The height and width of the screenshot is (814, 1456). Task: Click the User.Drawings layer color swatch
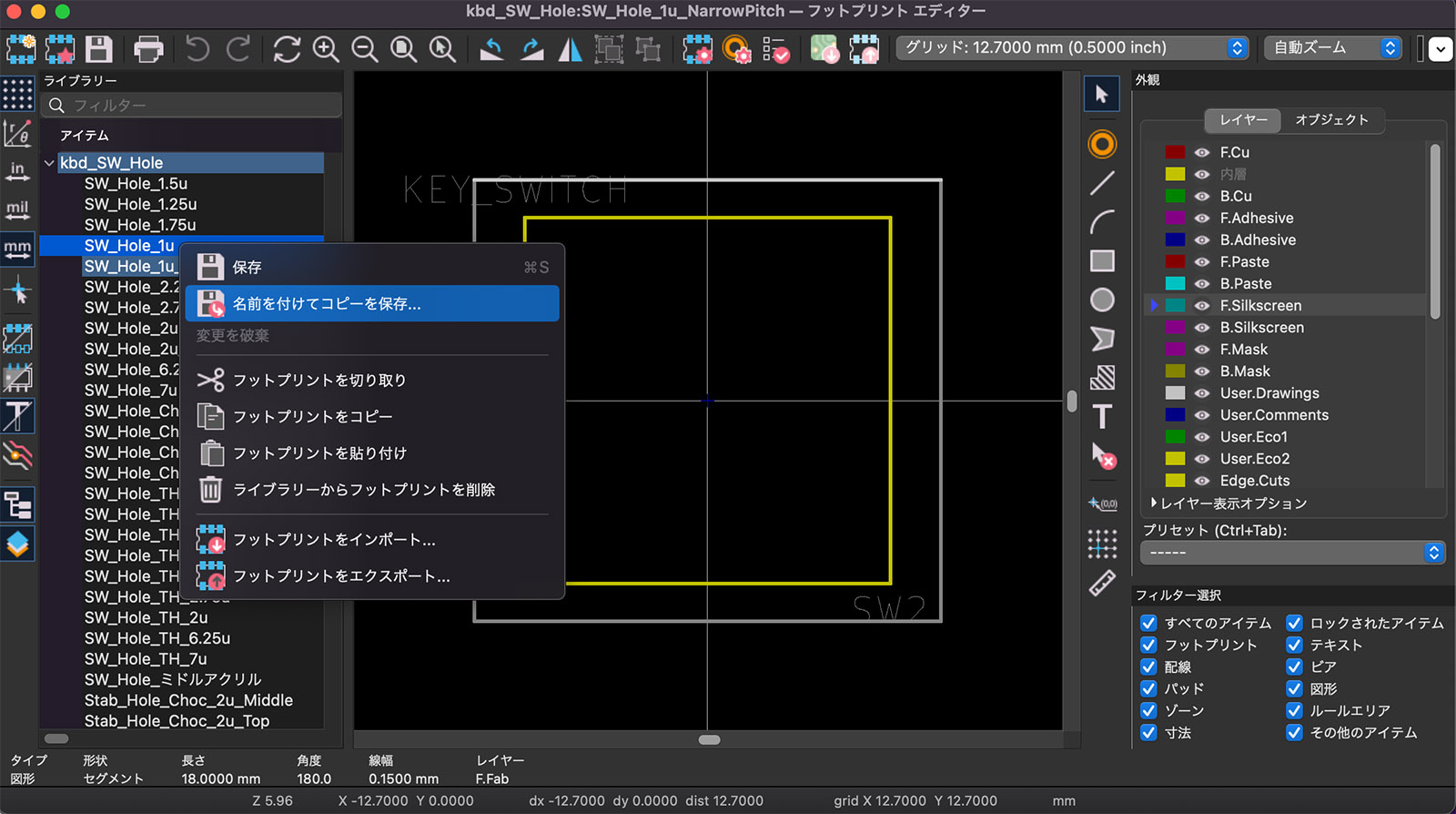coord(1176,393)
